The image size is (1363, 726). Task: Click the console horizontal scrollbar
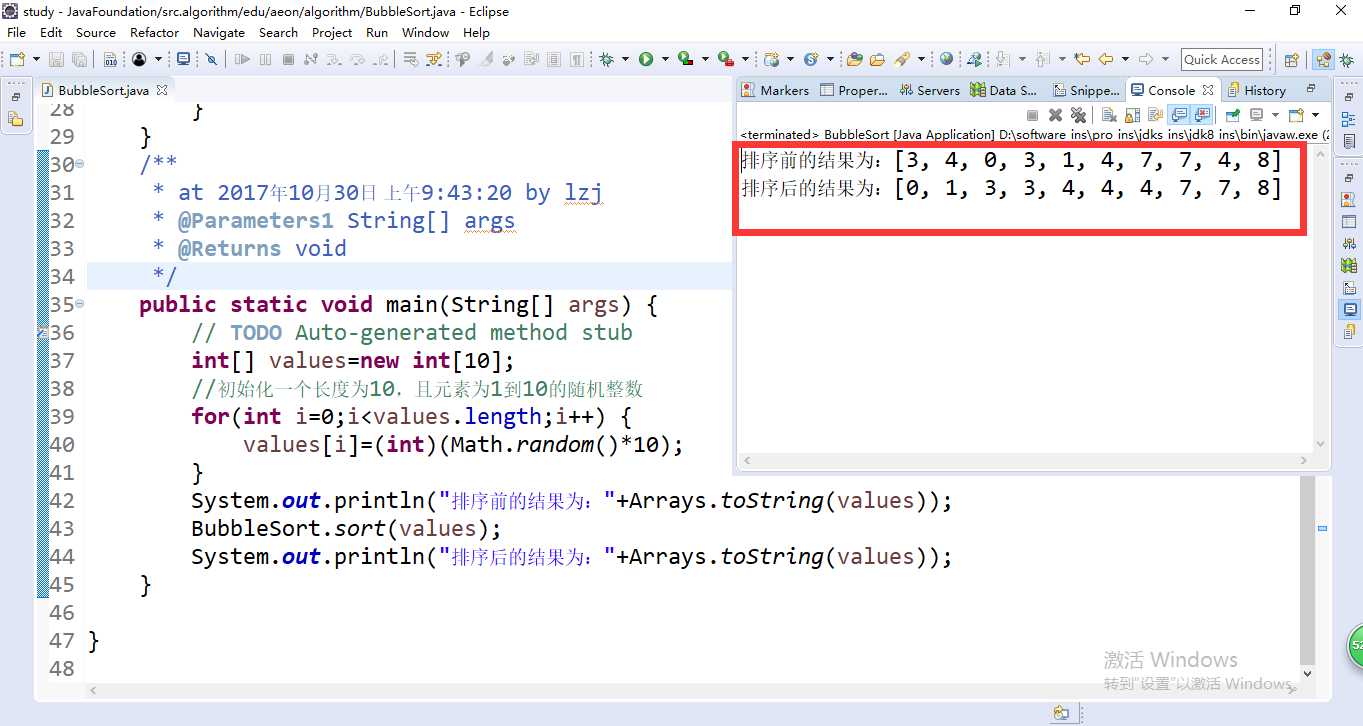pos(1024,460)
